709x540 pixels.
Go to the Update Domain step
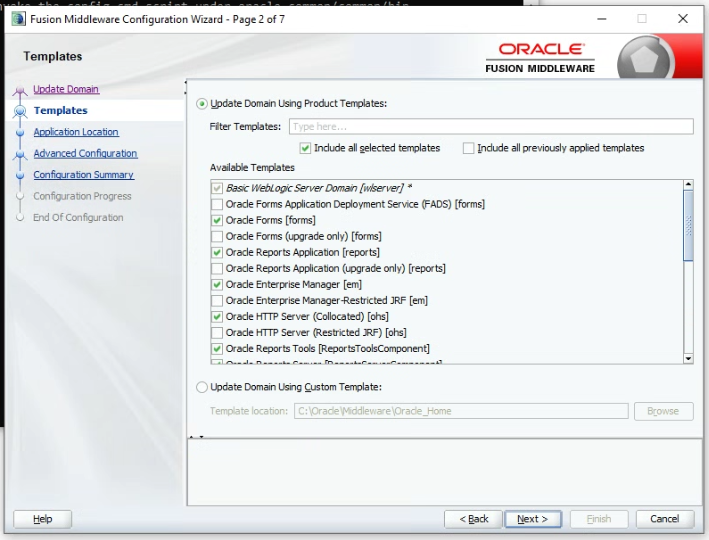(66, 89)
